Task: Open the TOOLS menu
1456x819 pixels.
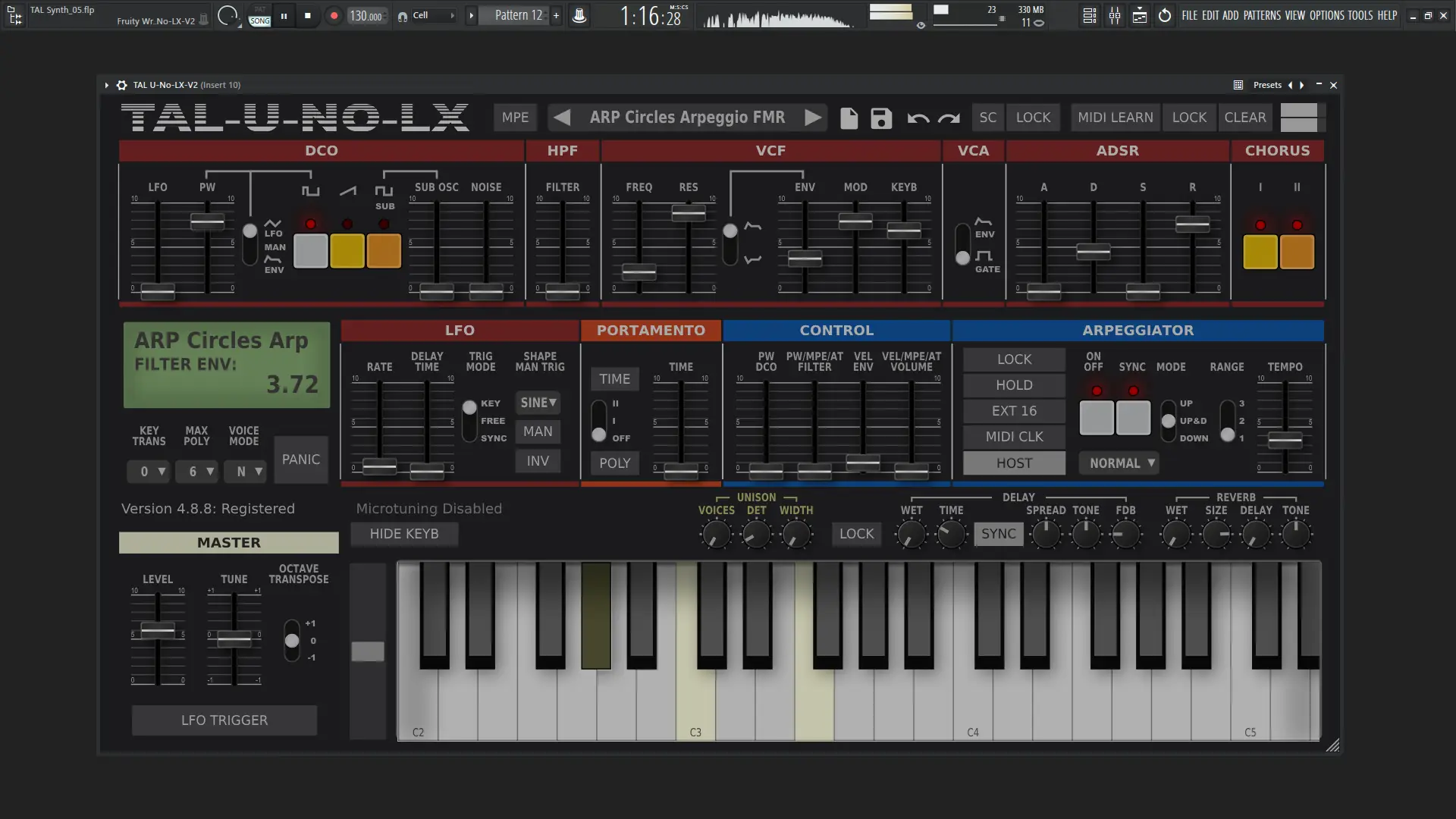Action: (1360, 15)
